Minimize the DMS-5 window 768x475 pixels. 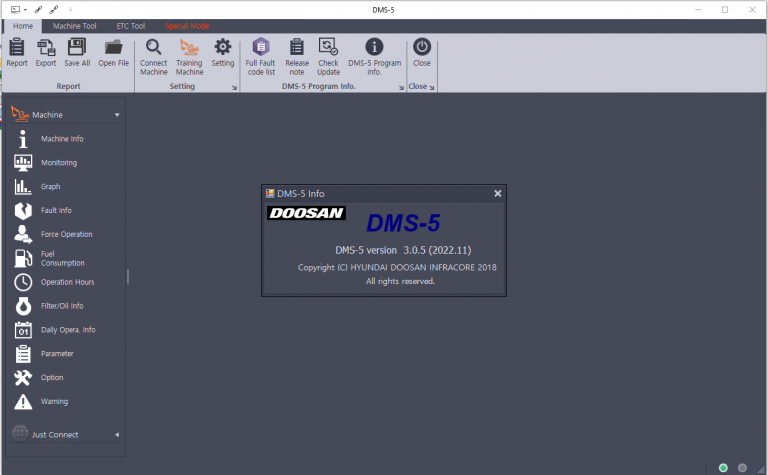(698, 9)
